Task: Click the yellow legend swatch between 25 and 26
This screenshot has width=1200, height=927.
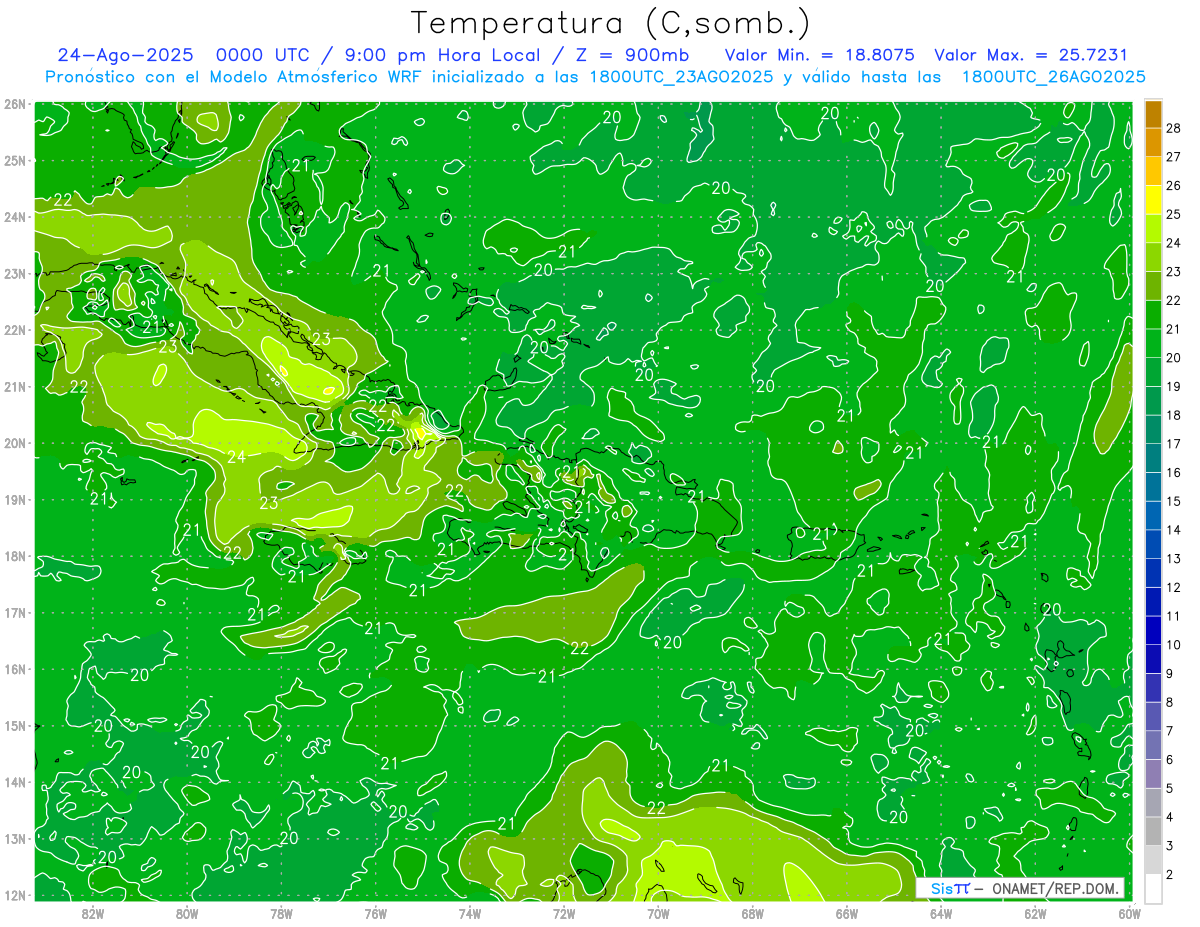Action: (x=1153, y=199)
